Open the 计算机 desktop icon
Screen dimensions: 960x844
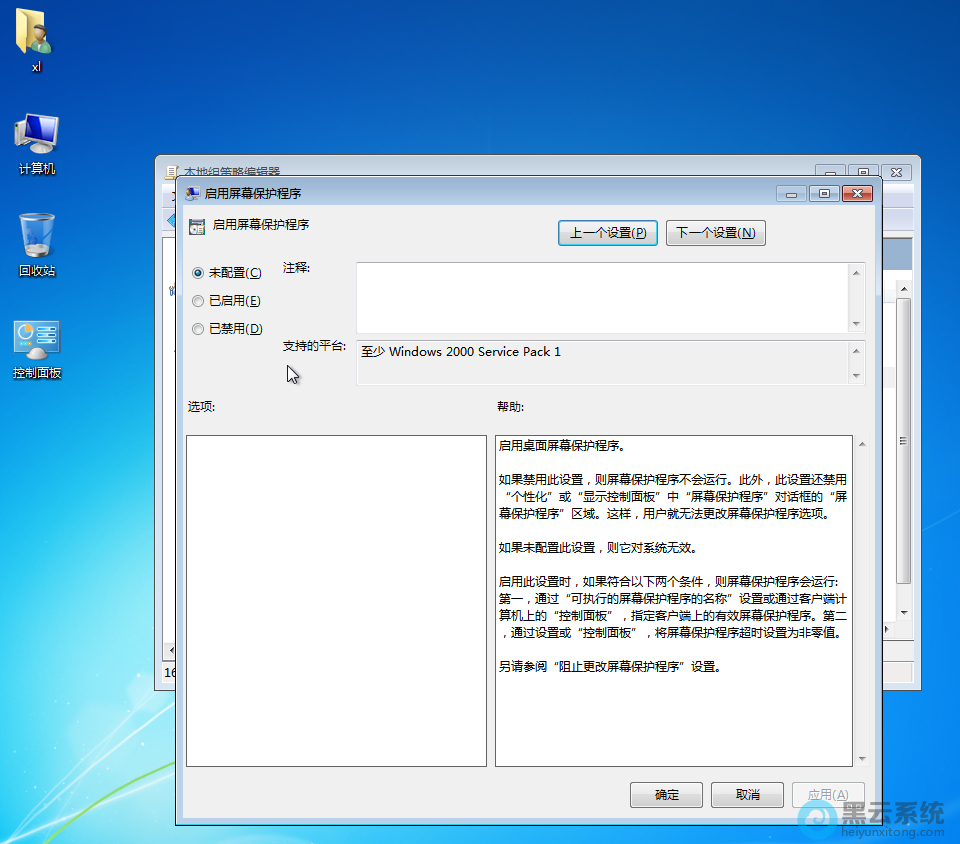37,135
